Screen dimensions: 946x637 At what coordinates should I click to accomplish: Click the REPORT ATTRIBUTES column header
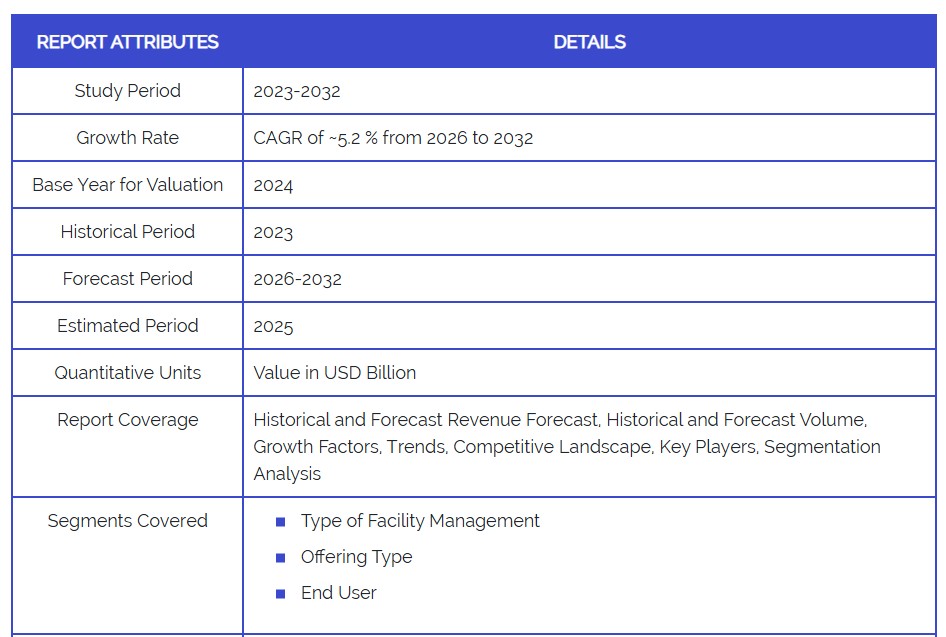(x=127, y=42)
